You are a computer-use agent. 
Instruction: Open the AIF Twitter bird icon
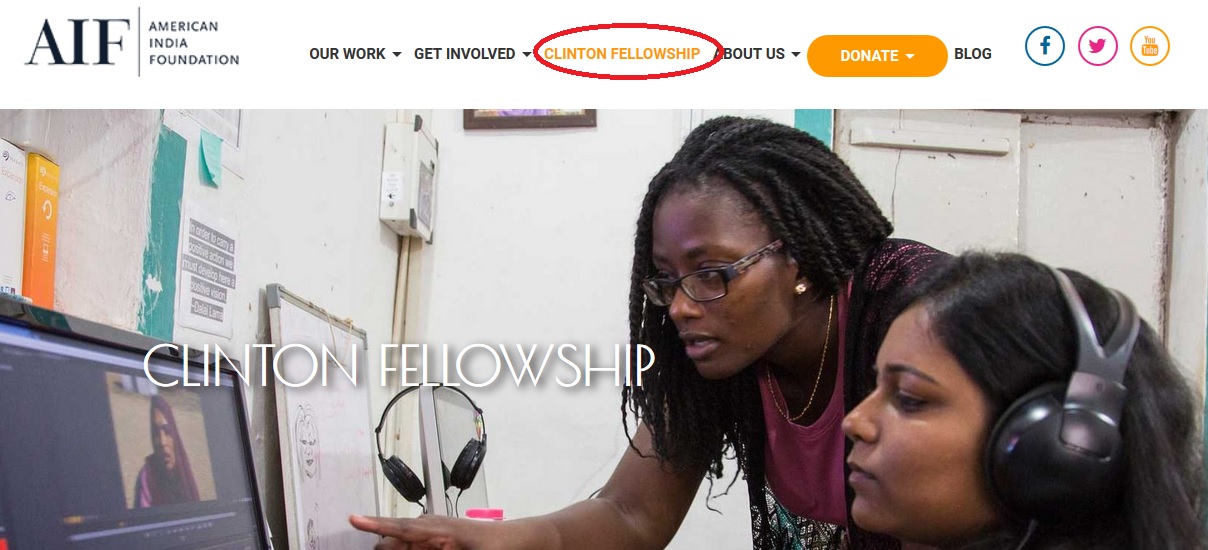tap(1098, 46)
